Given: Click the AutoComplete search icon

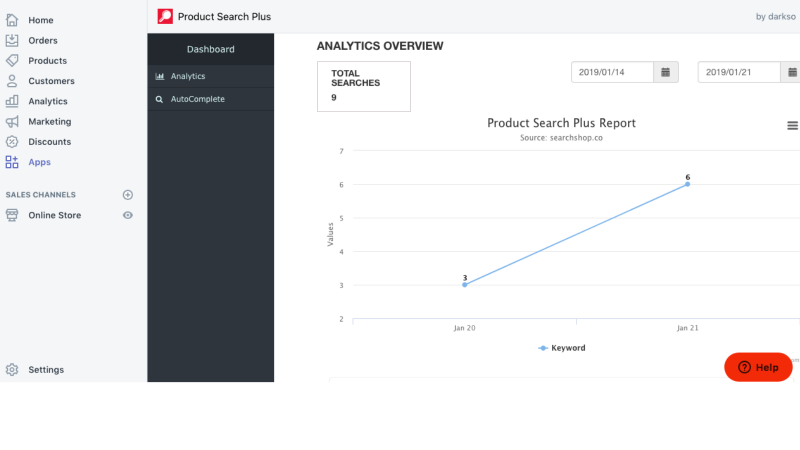Looking at the screenshot, I should (159, 99).
